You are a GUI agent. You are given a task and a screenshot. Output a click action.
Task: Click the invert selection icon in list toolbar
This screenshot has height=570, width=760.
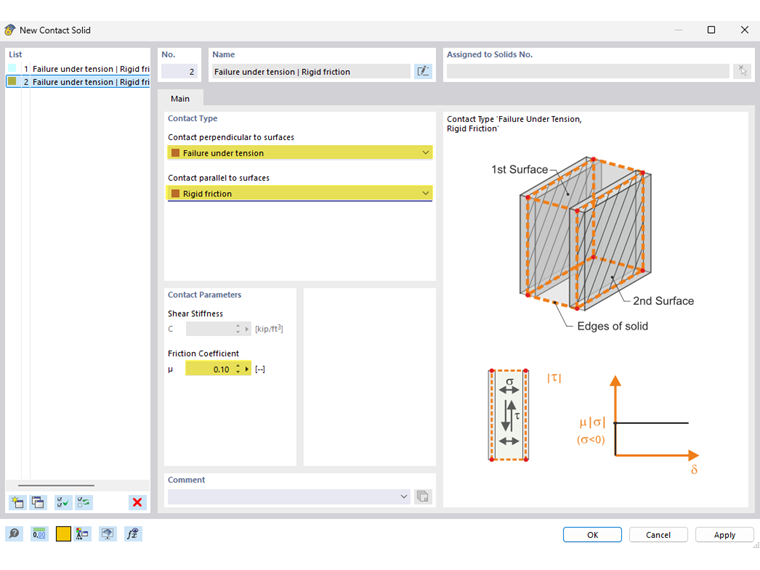point(83,502)
